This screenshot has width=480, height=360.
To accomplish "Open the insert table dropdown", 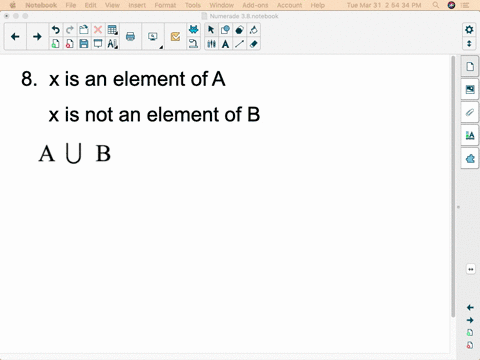I will click(112, 30).
